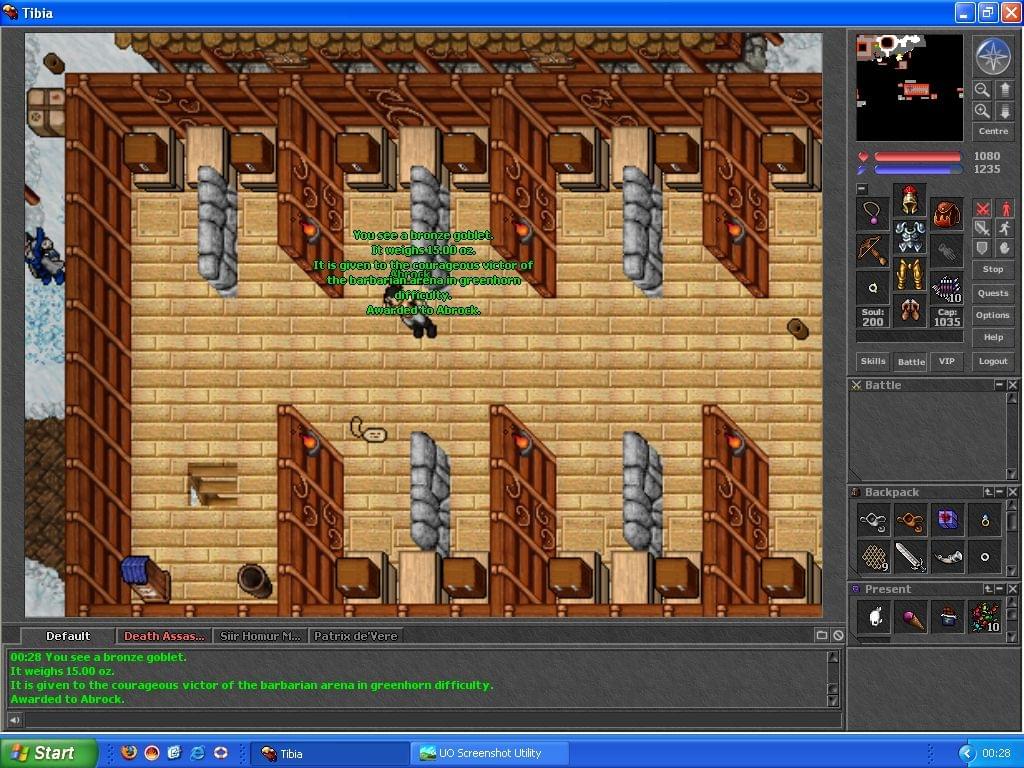Click the chat message input field

[x=433, y=720]
